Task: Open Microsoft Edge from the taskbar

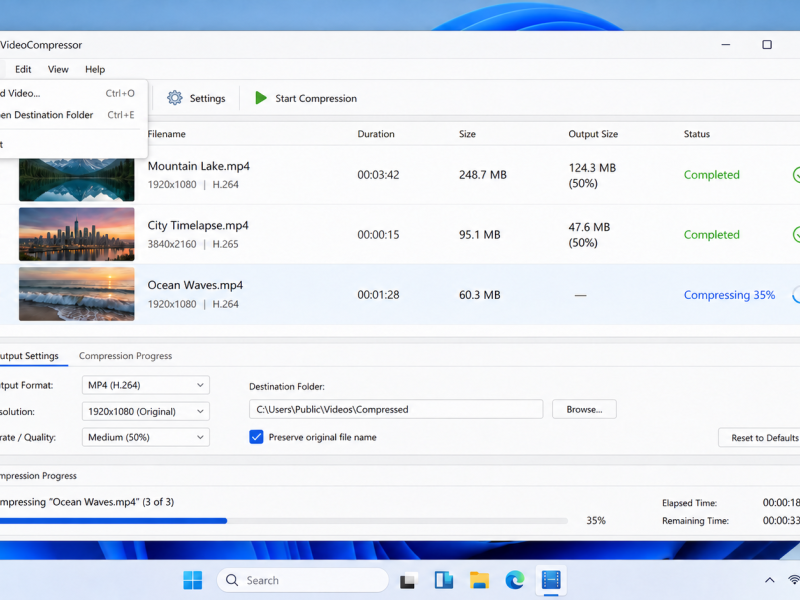Action: pyautogui.click(x=515, y=580)
